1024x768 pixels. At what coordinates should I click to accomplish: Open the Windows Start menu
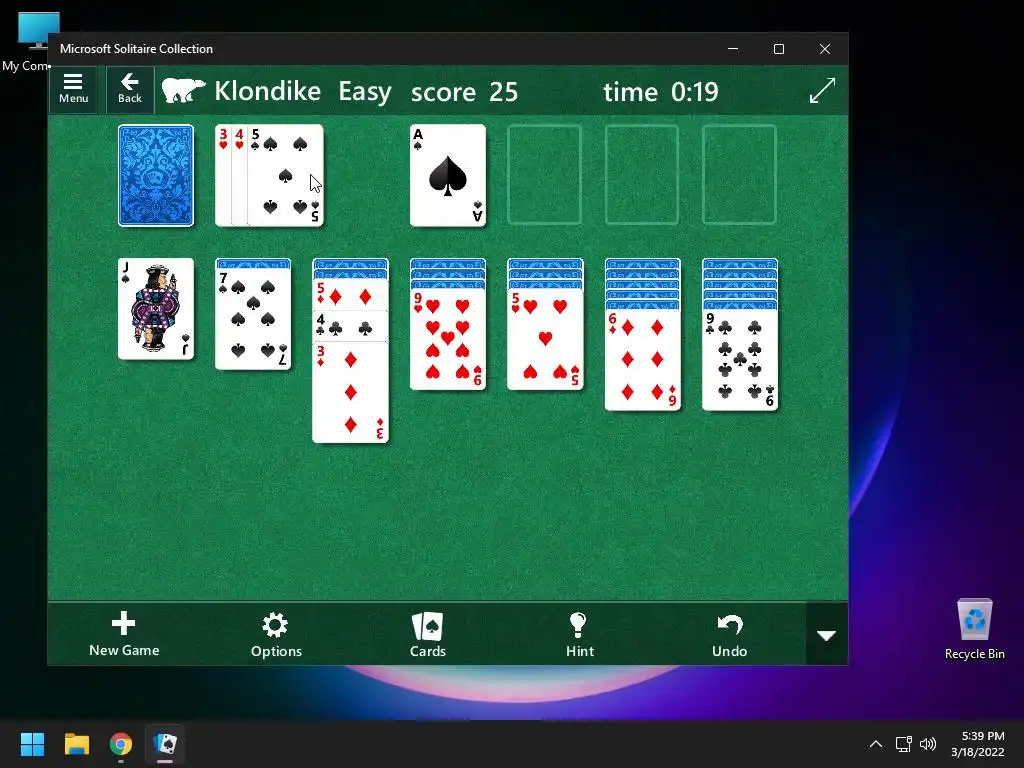click(x=32, y=744)
